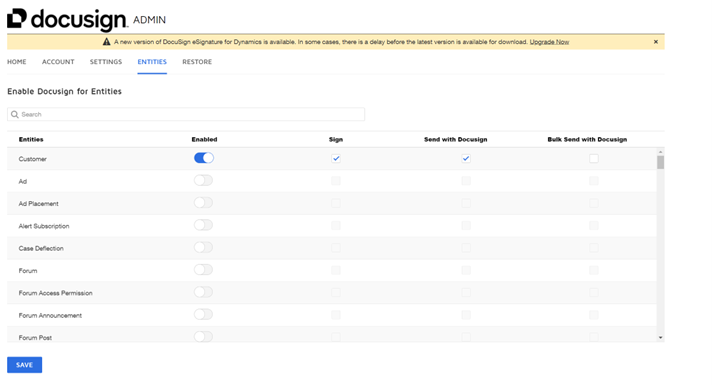This screenshot has height=385, width=712.
Task: Click the SAVE button
Action: point(25,365)
